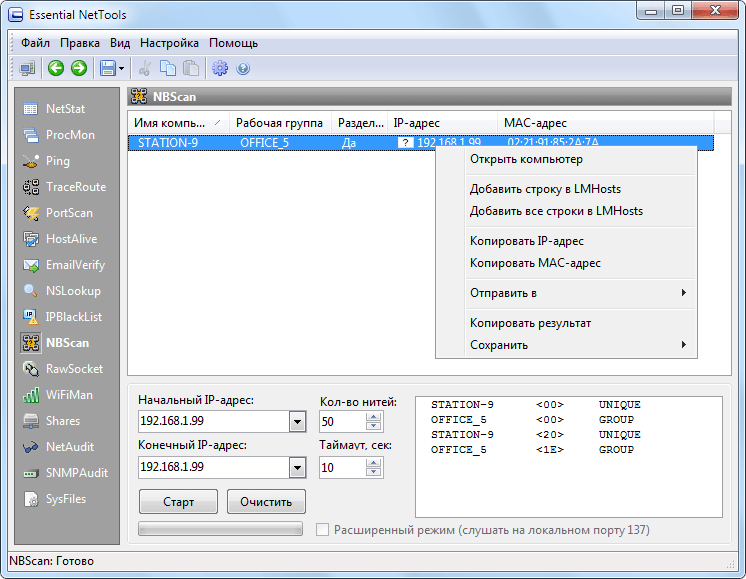The width and height of the screenshot is (746, 579).
Task: Select the Ping tool
Action: [46, 161]
